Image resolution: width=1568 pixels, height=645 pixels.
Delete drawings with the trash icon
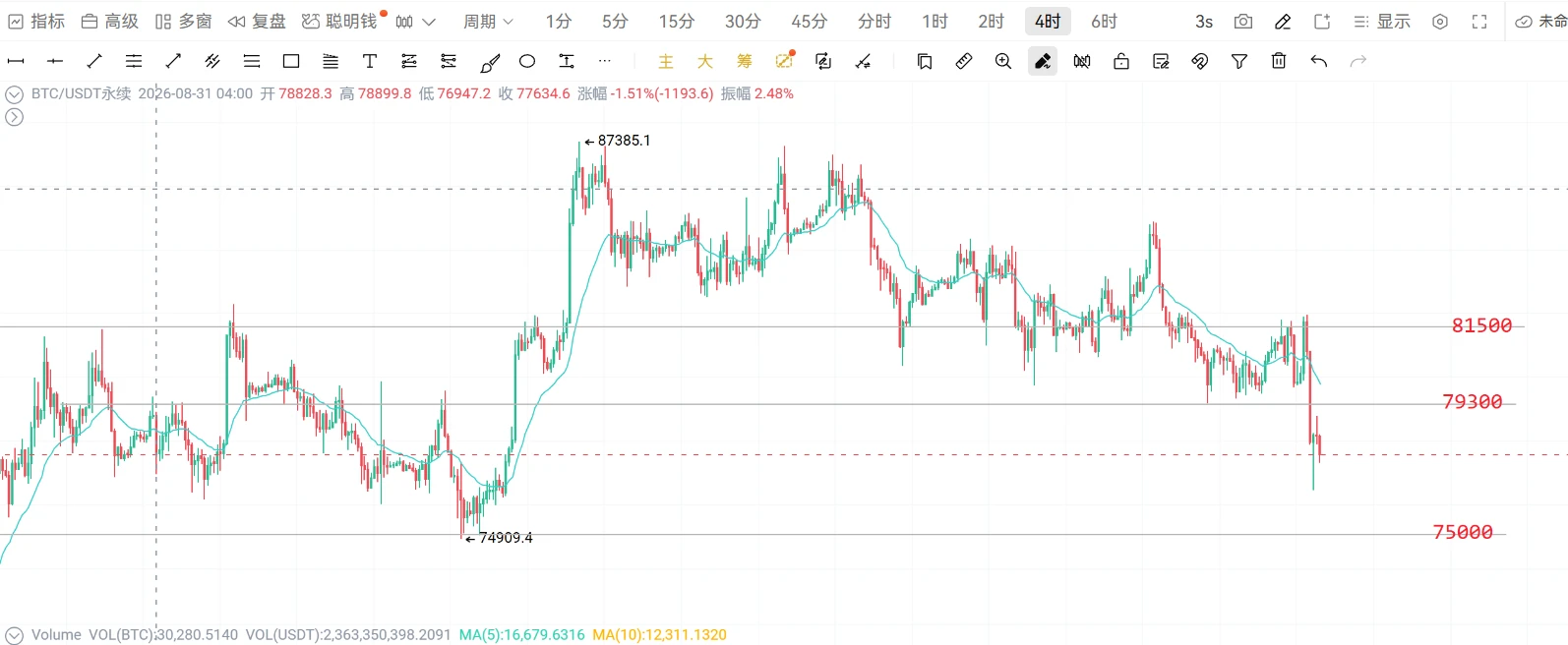[1279, 61]
